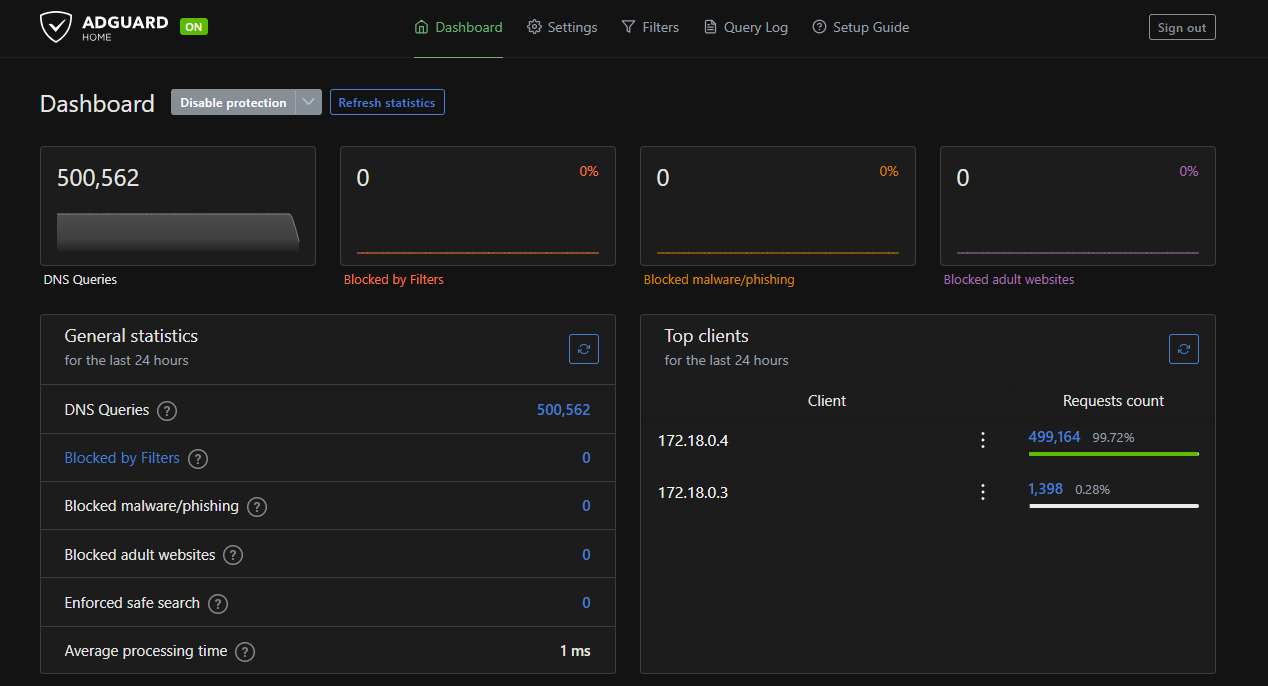Click the Top clients panel title
The image size is (1268, 686).
(706, 336)
